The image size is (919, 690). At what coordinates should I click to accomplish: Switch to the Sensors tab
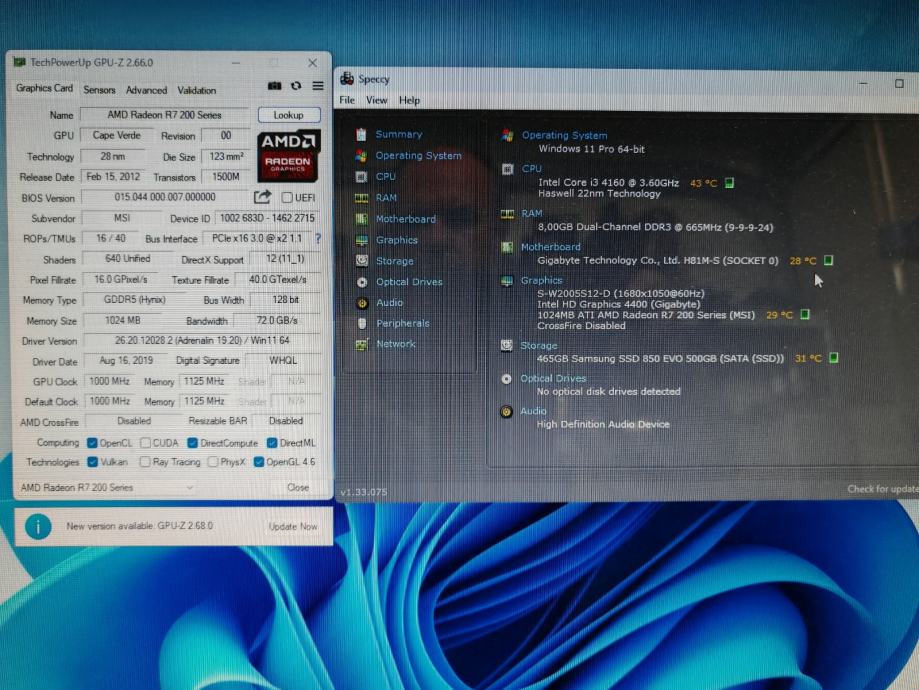[99, 90]
